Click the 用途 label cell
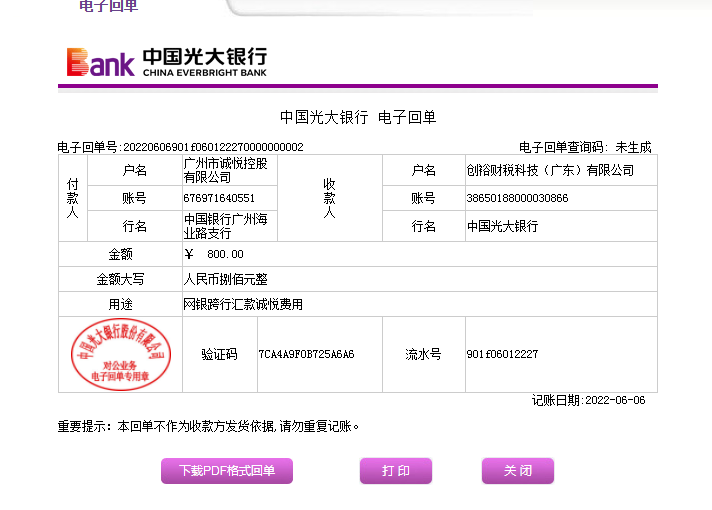This screenshot has width=712, height=510. pyautogui.click(x=120, y=304)
